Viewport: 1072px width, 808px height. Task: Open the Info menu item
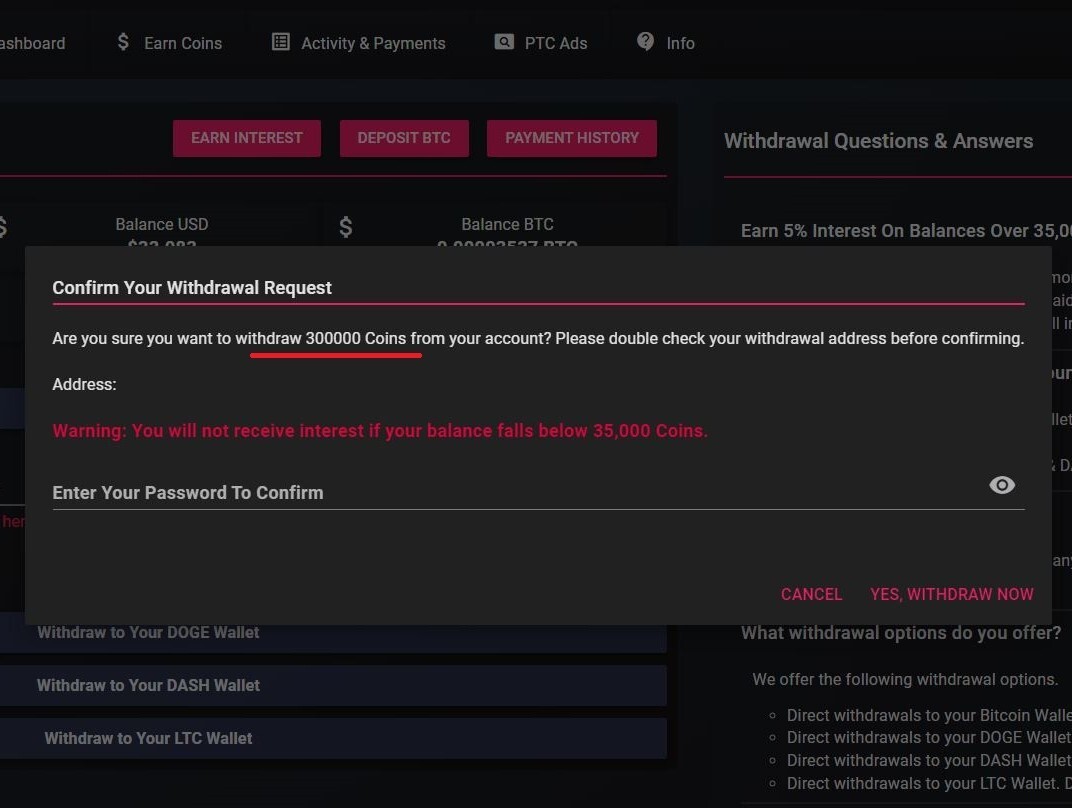680,43
